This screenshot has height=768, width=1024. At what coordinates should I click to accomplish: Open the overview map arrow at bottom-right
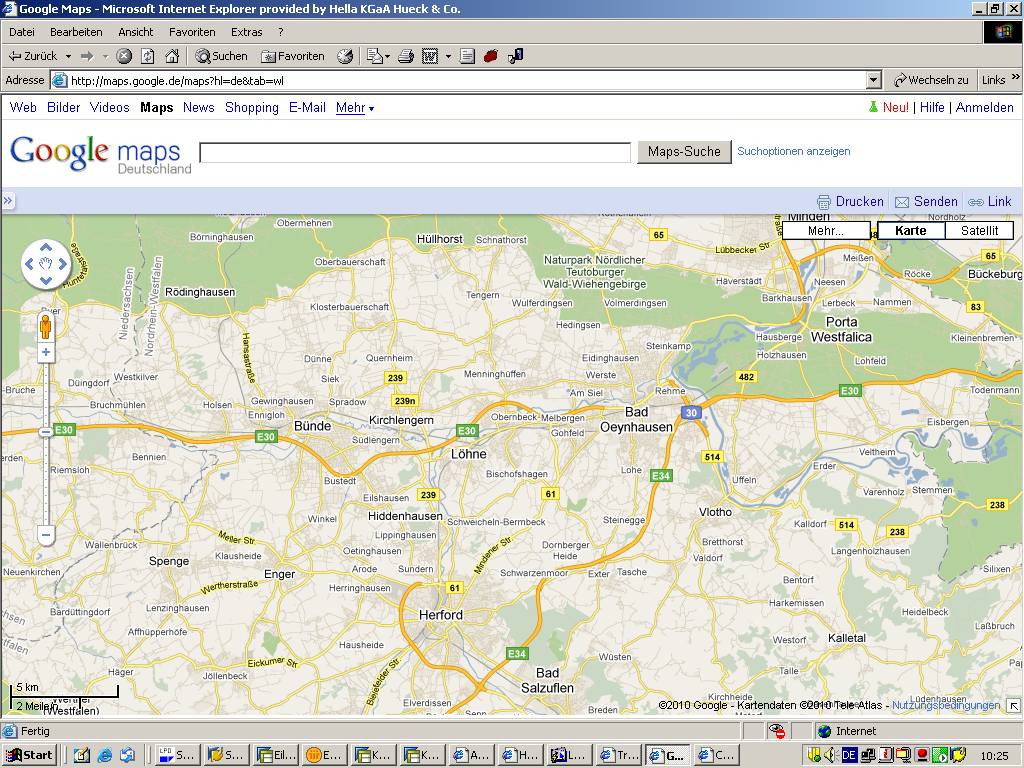click(1013, 706)
